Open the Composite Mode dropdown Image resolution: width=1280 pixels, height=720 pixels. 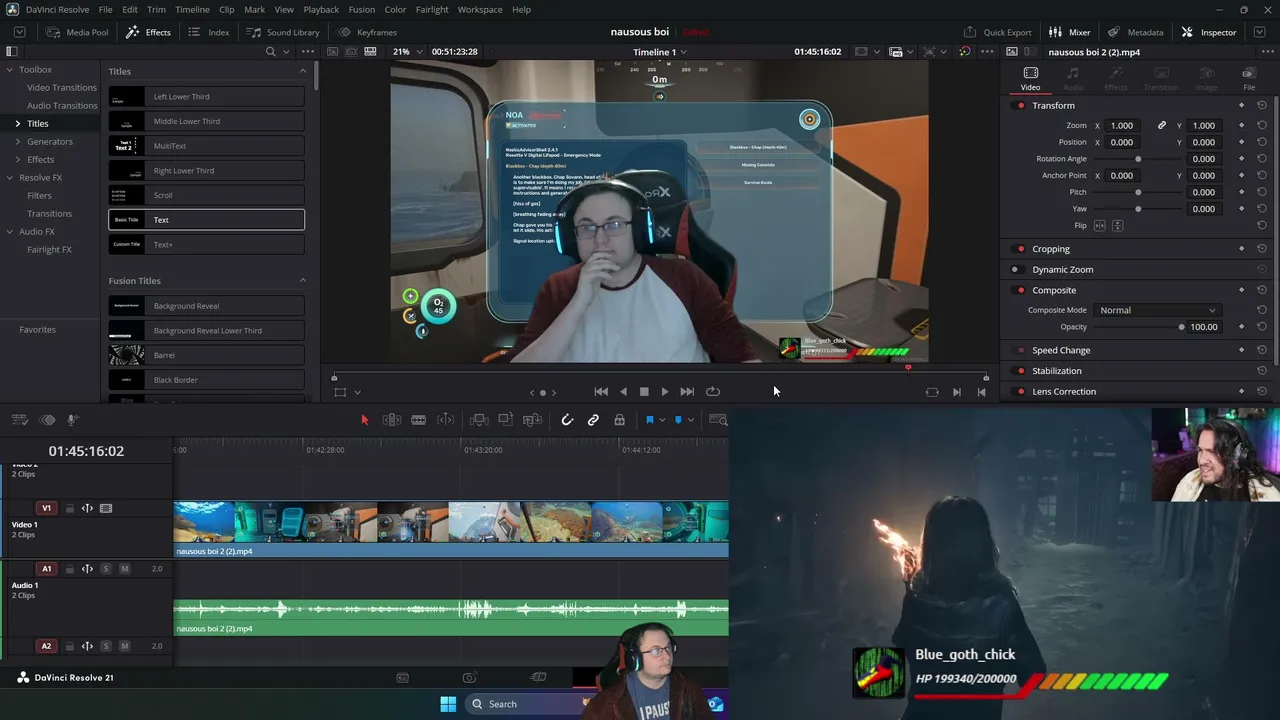pyautogui.click(x=1157, y=310)
